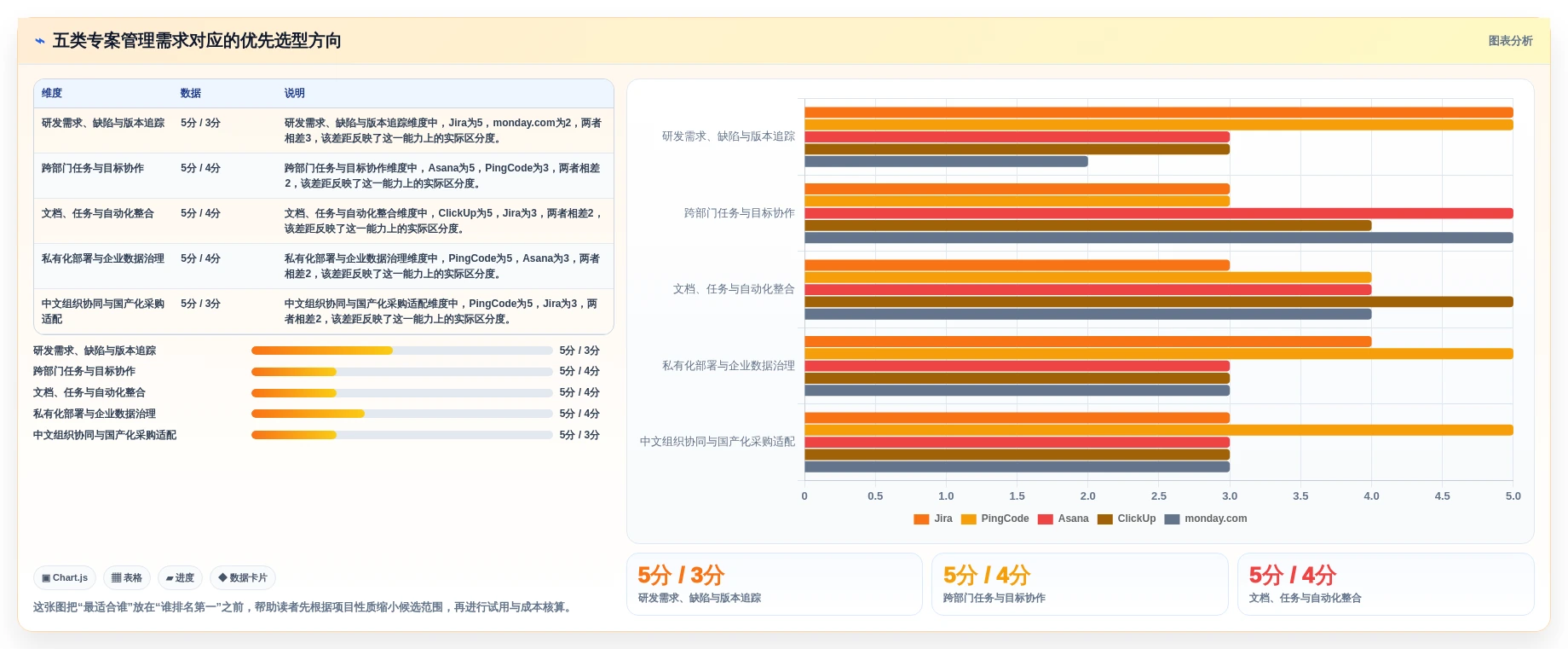Screen dimensions: 1568x649
Task: Toggle the monday.com legend entry
Action: (1205, 519)
